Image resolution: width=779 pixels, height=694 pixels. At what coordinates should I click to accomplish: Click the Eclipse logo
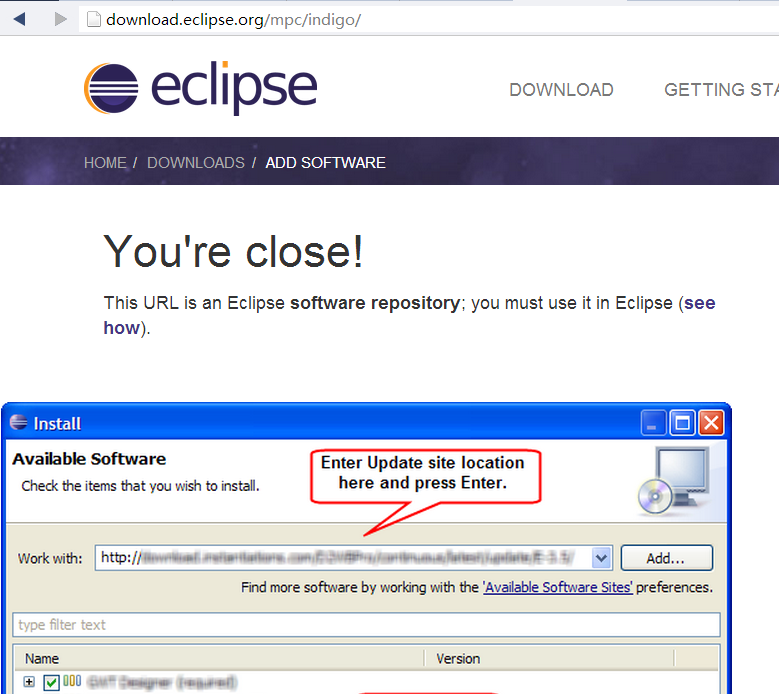click(200, 88)
